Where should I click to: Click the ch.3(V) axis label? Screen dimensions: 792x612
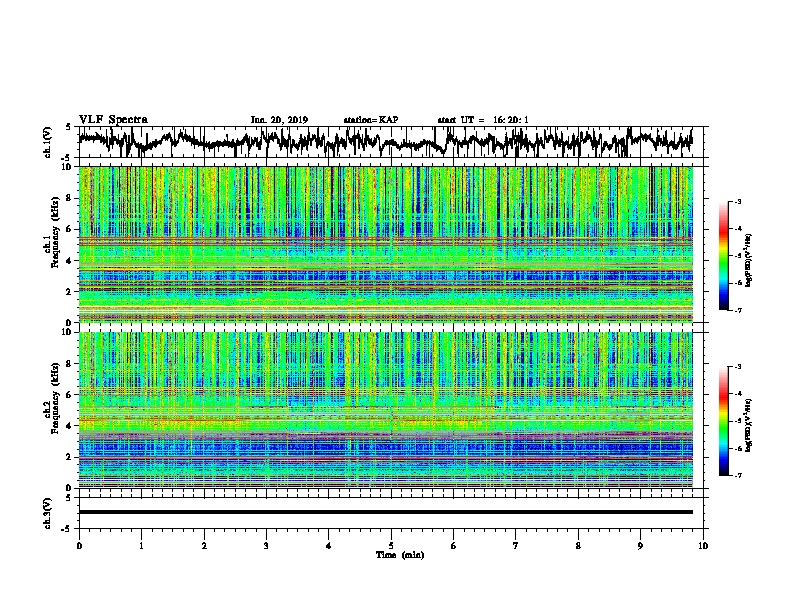pos(48,513)
